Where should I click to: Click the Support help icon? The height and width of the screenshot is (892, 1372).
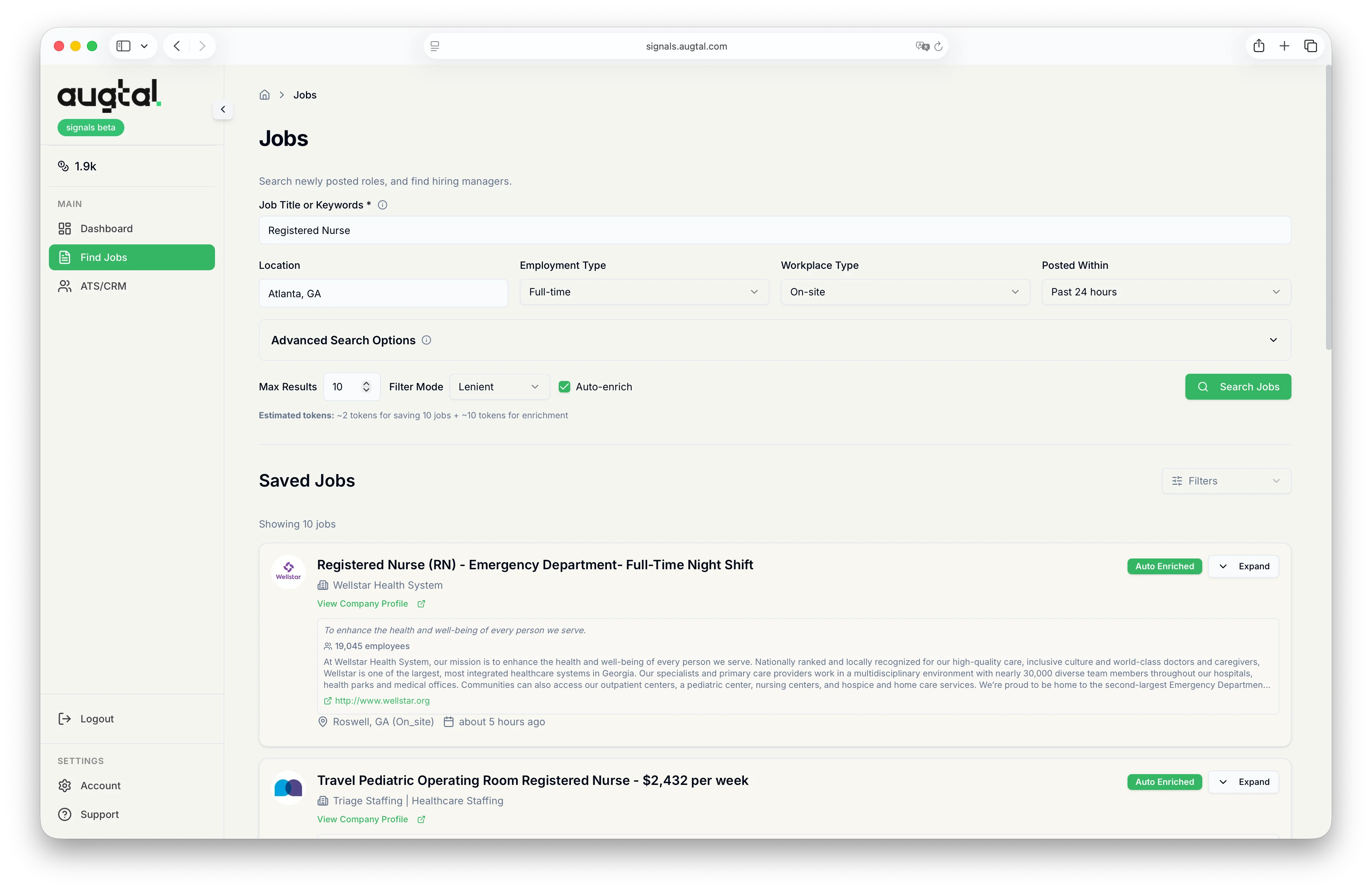click(x=65, y=814)
